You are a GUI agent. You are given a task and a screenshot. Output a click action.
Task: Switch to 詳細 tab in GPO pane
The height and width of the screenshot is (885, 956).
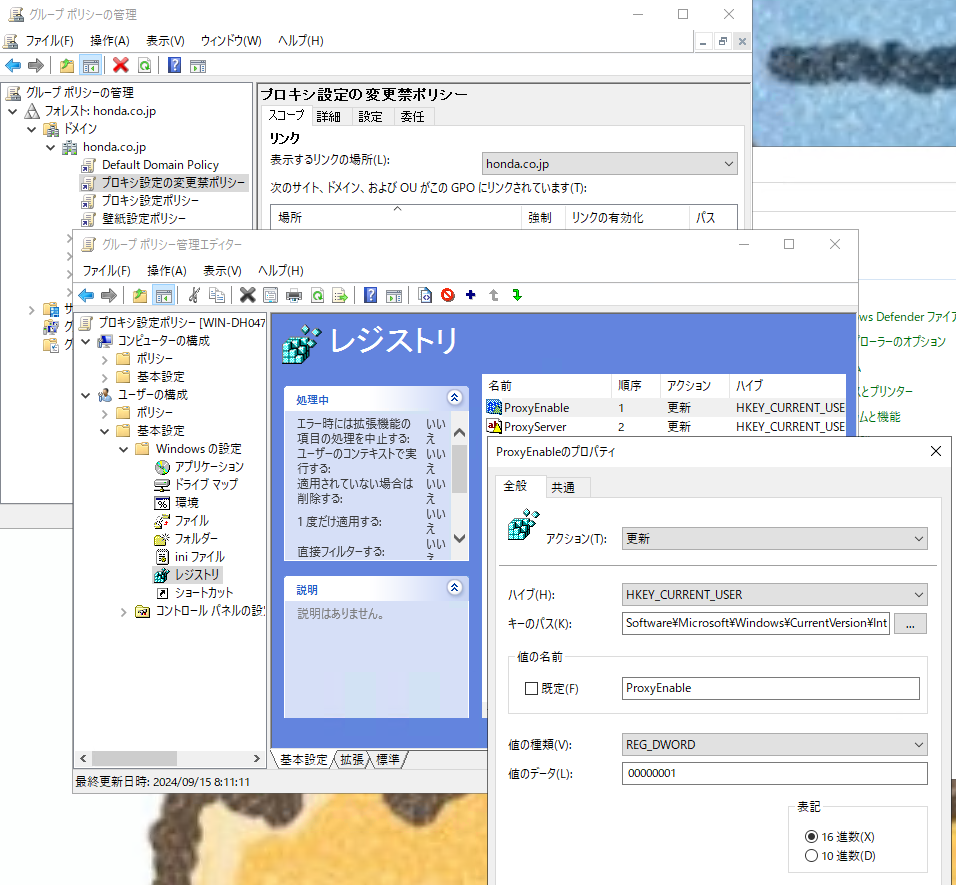point(329,116)
